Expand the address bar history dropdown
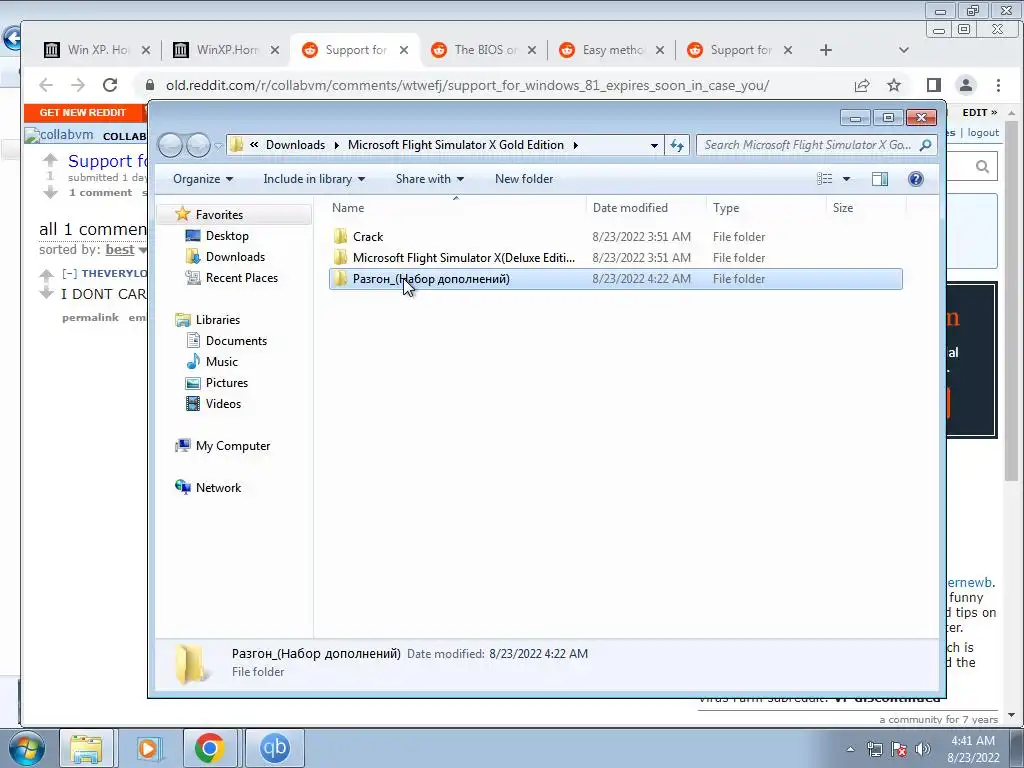Screen dimensions: 1024x768 (x=654, y=145)
